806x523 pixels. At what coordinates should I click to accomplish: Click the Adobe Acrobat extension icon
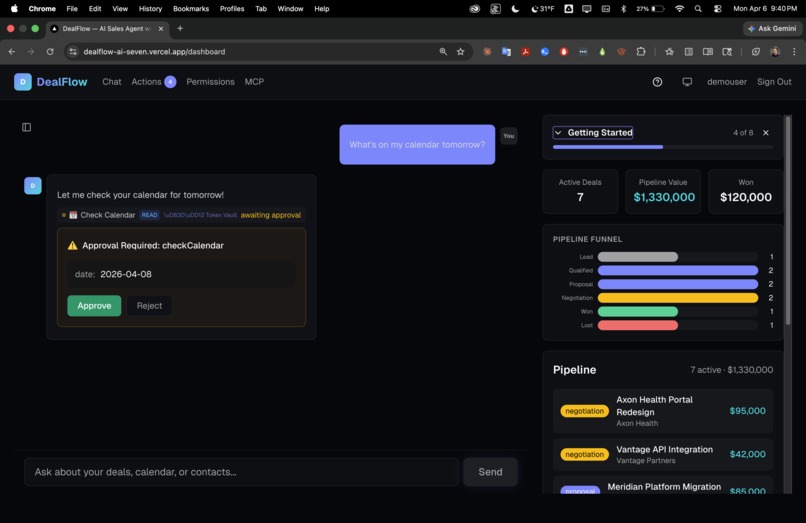[525, 51]
